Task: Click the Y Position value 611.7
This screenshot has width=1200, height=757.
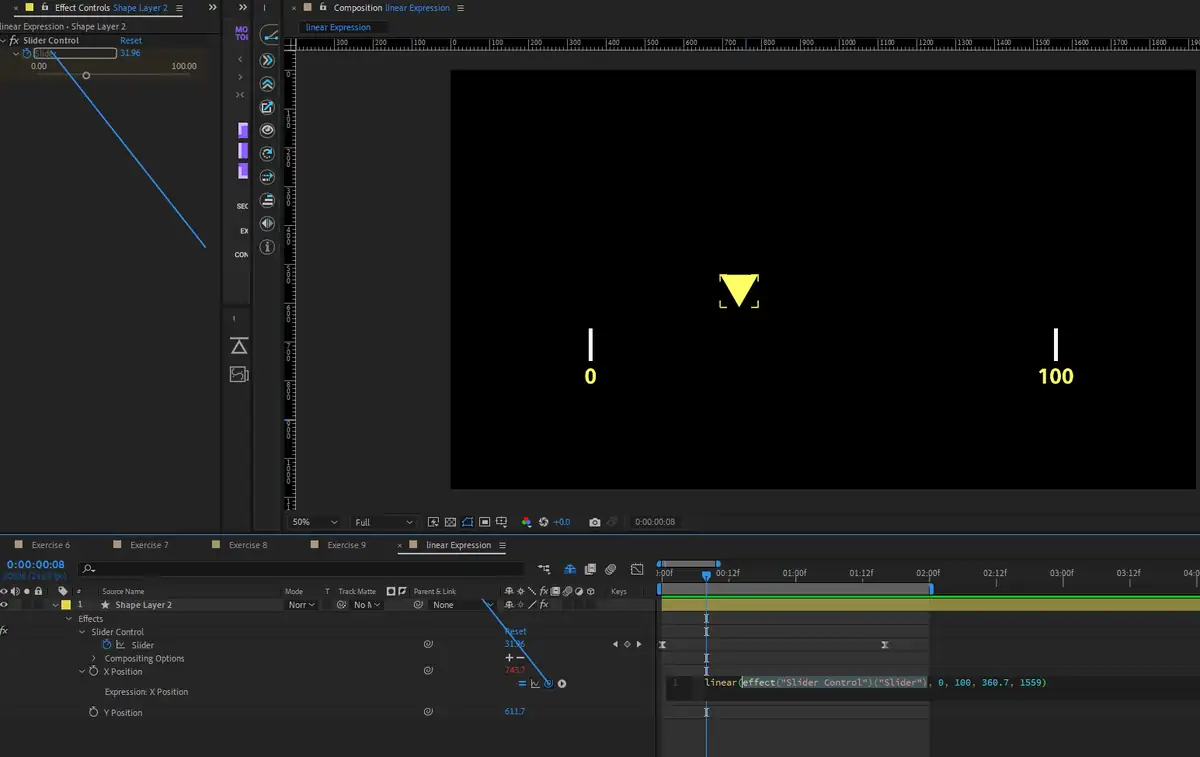Action: pos(515,712)
